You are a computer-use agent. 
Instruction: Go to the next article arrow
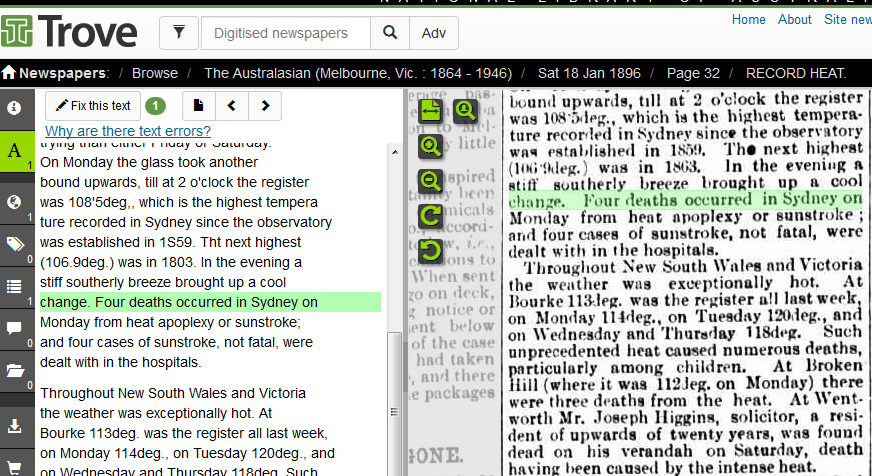(x=264, y=106)
